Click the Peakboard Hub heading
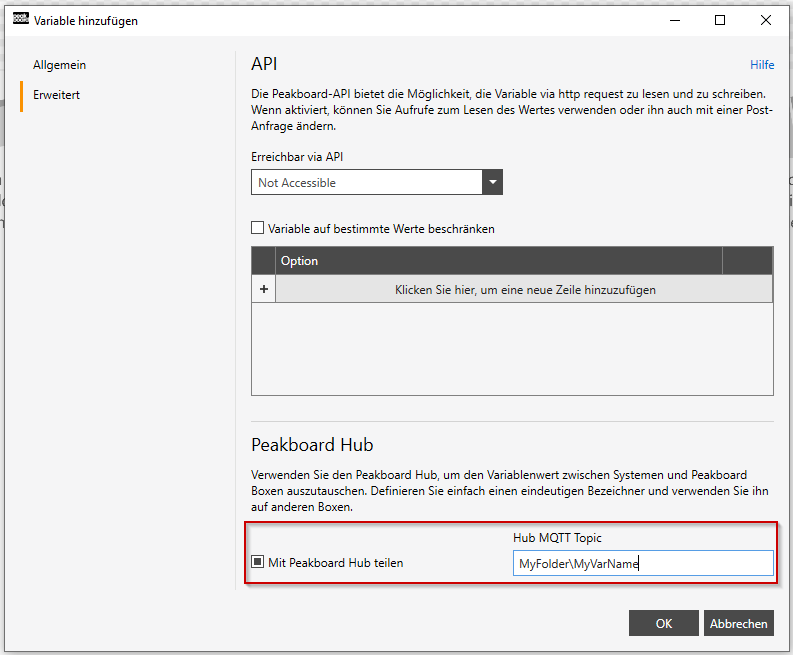This screenshot has height=655, width=793. [312, 445]
